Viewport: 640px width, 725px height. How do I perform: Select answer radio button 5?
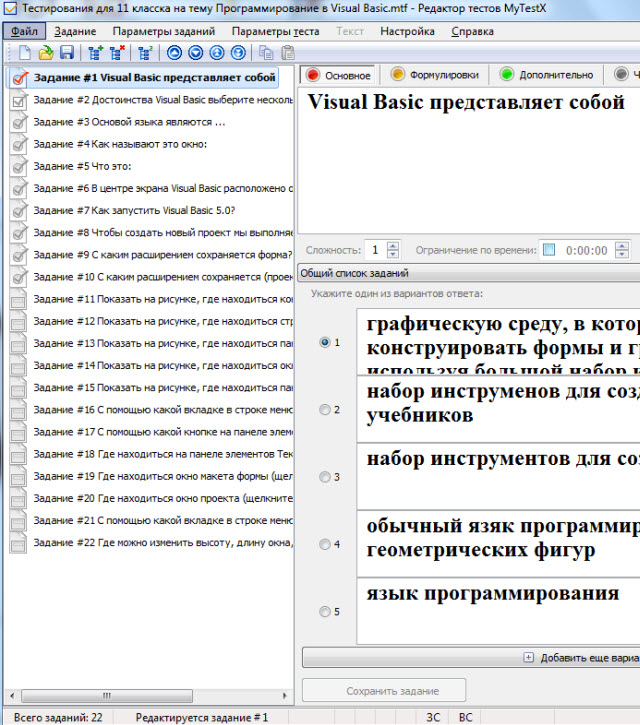point(325,612)
